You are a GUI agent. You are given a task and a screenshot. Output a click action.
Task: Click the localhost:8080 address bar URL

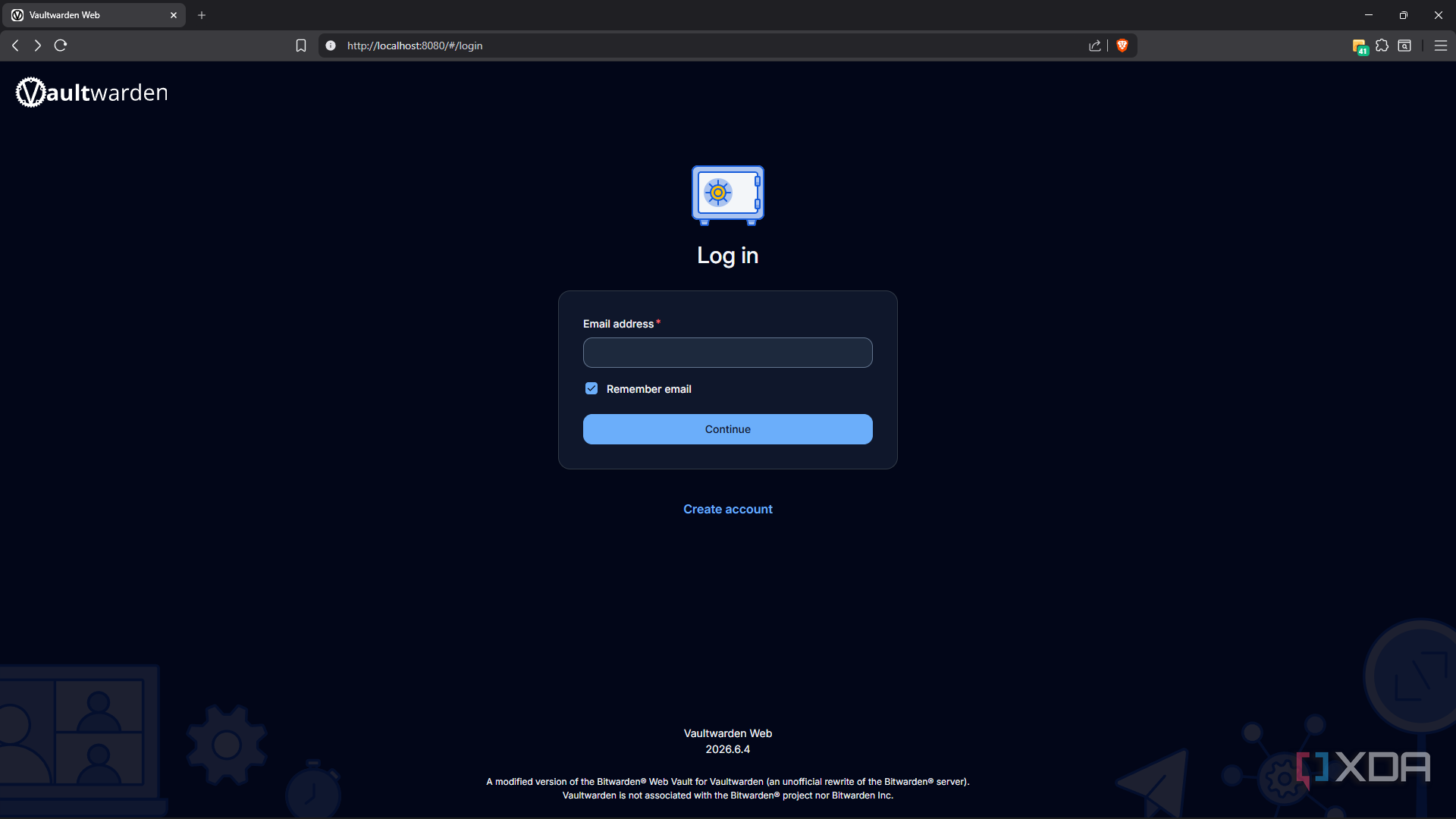tap(415, 45)
